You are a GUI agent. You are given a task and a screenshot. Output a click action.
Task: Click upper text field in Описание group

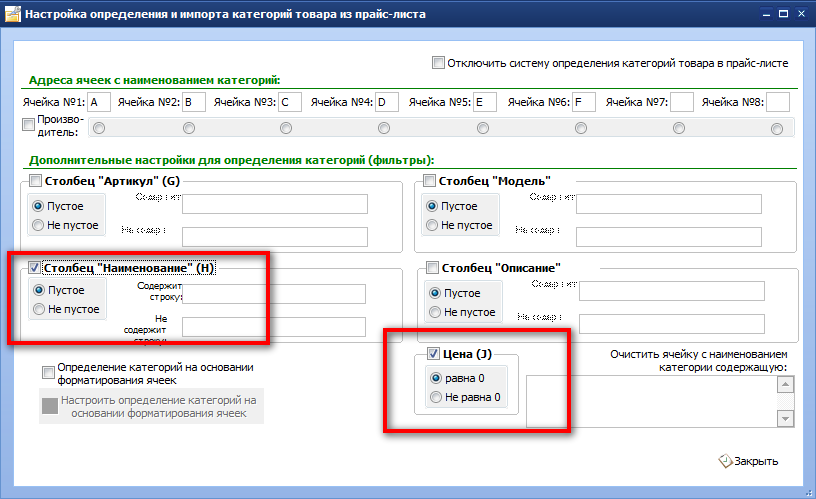click(672, 291)
